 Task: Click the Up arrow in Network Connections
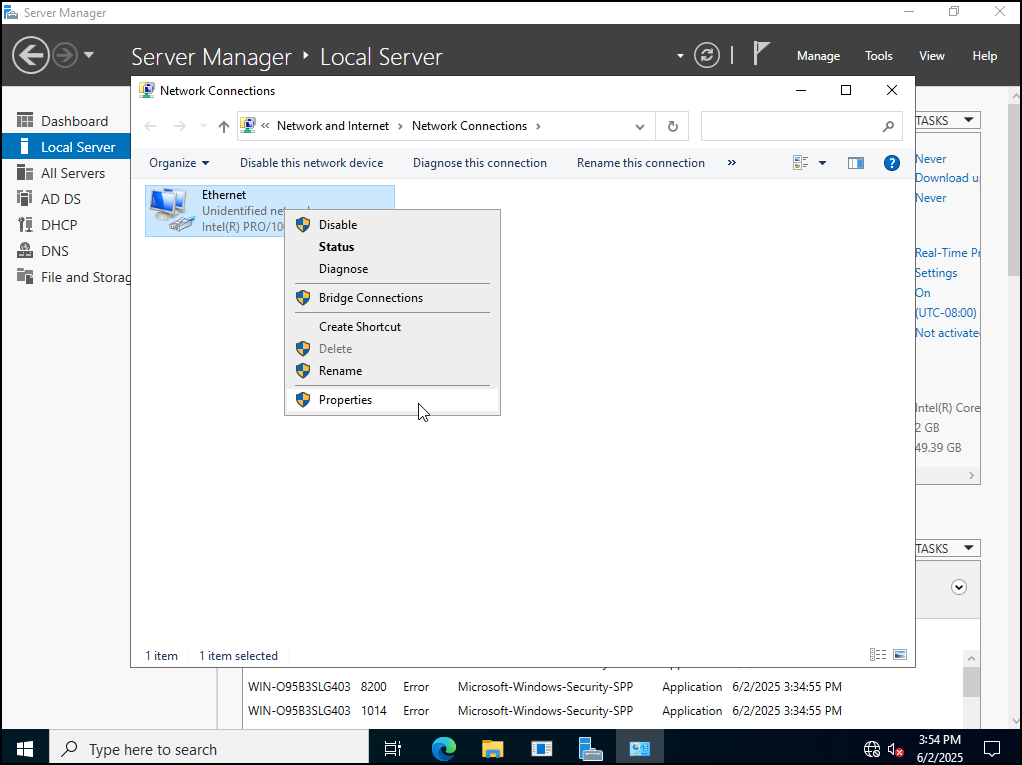(224, 126)
